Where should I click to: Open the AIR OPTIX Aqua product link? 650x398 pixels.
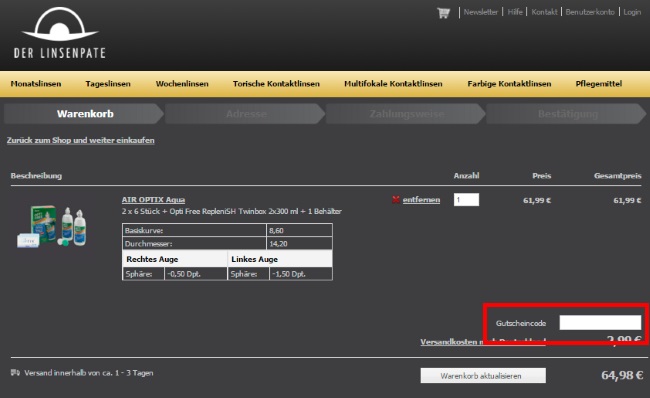(x=153, y=199)
